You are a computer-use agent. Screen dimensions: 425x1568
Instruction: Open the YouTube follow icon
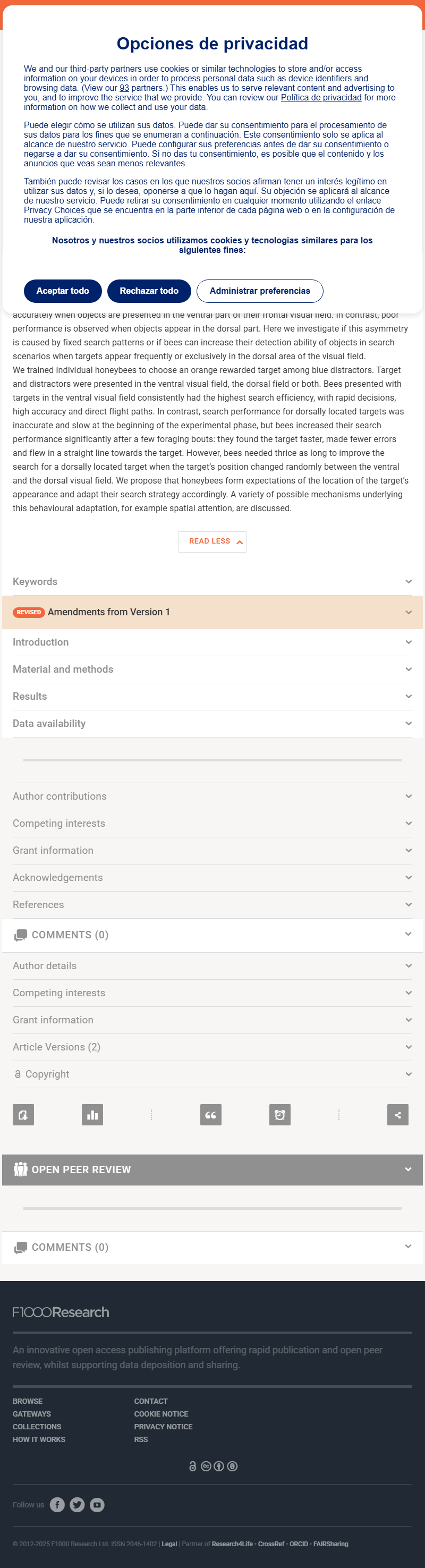coord(97,1505)
